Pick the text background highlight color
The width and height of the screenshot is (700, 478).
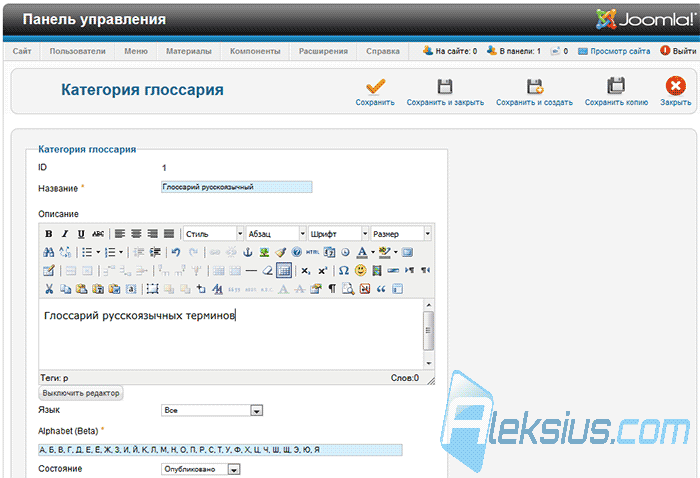[384, 252]
